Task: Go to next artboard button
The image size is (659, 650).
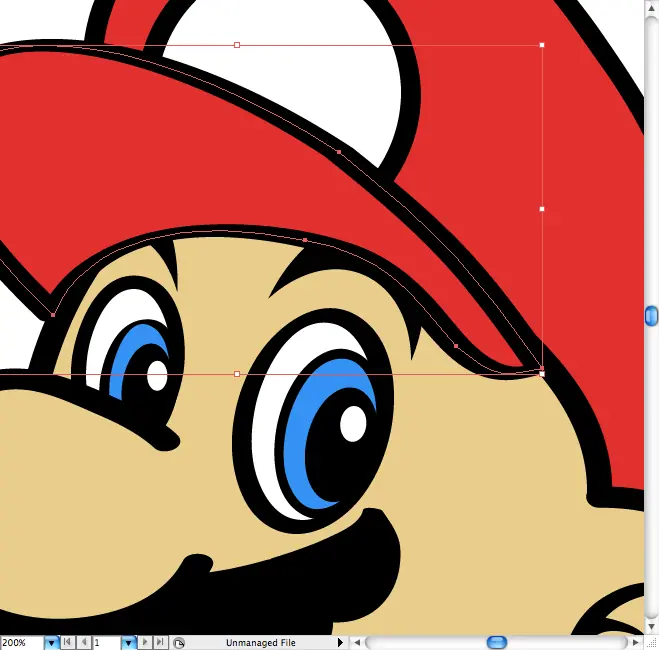Action: (145, 642)
